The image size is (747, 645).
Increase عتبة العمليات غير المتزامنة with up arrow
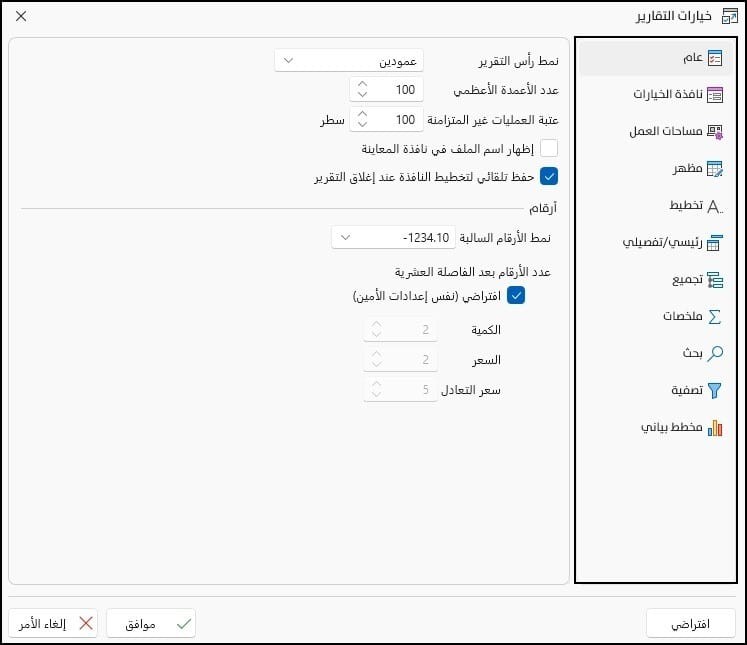pos(363,114)
